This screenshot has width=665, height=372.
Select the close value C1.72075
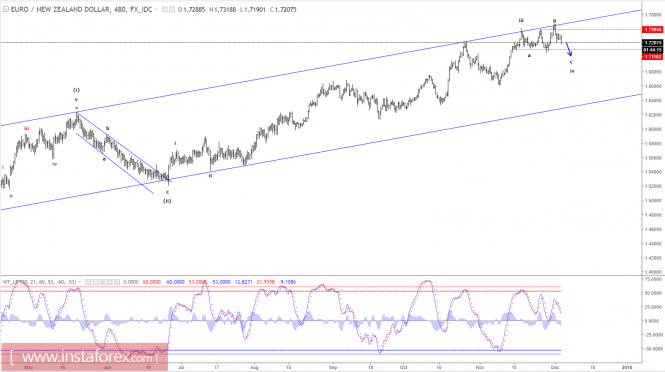coord(283,9)
